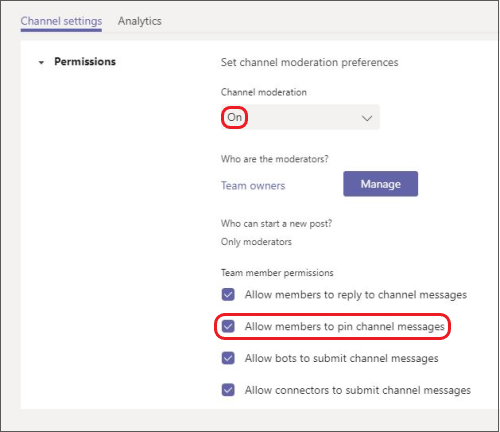Click the Manage moderators button
The width and height of the screenshot is (500, 432).
(x=380, y=184)
